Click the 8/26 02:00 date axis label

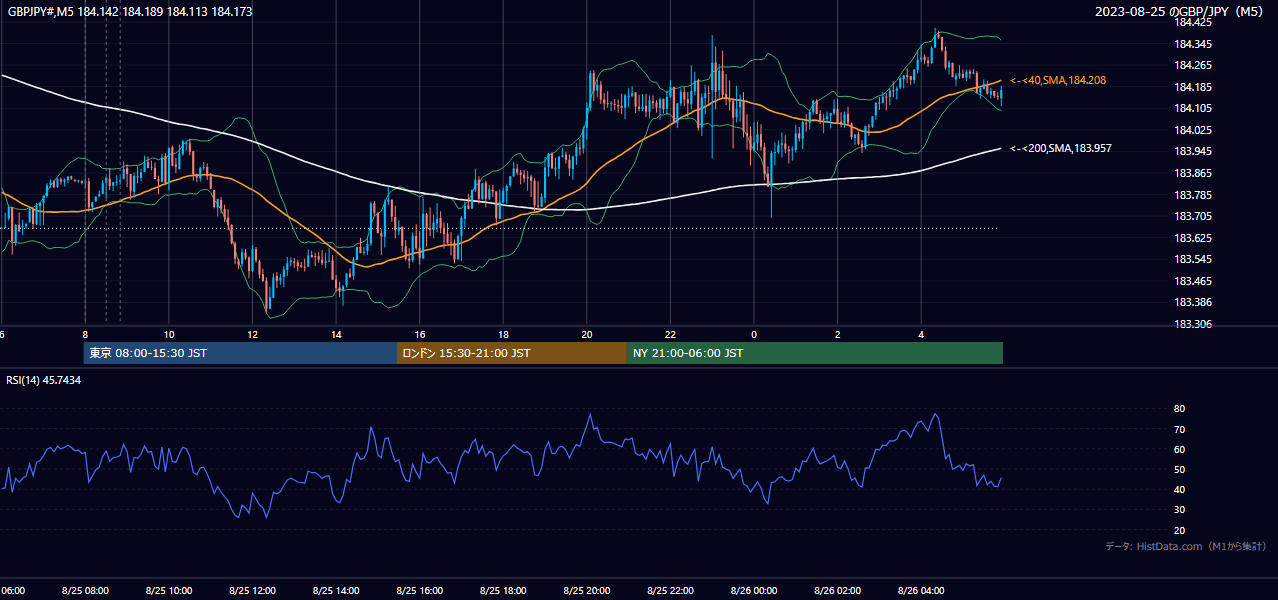click(x=837, y=590)
